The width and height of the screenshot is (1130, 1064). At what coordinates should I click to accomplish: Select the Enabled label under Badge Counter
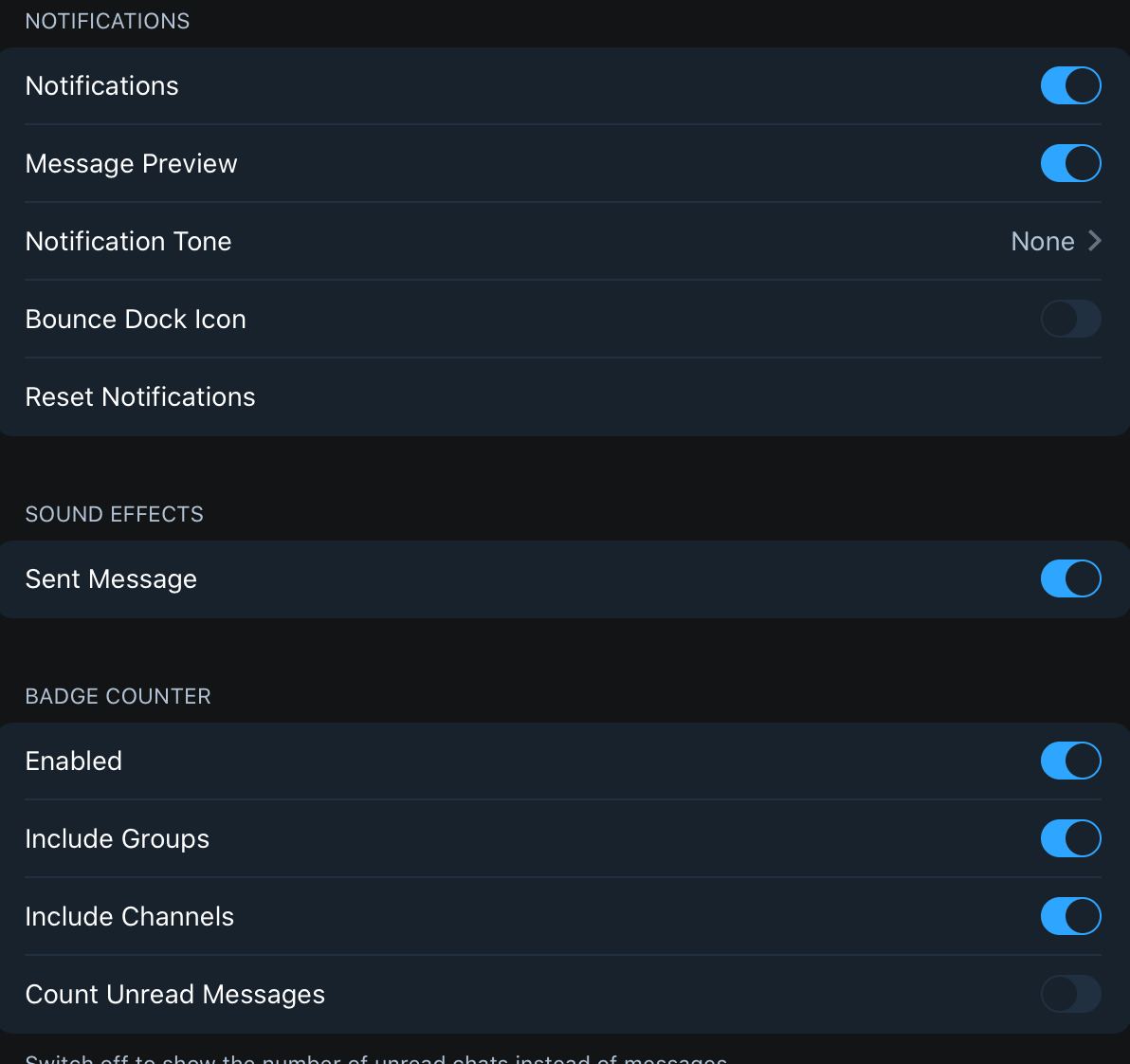click(74, 761)
